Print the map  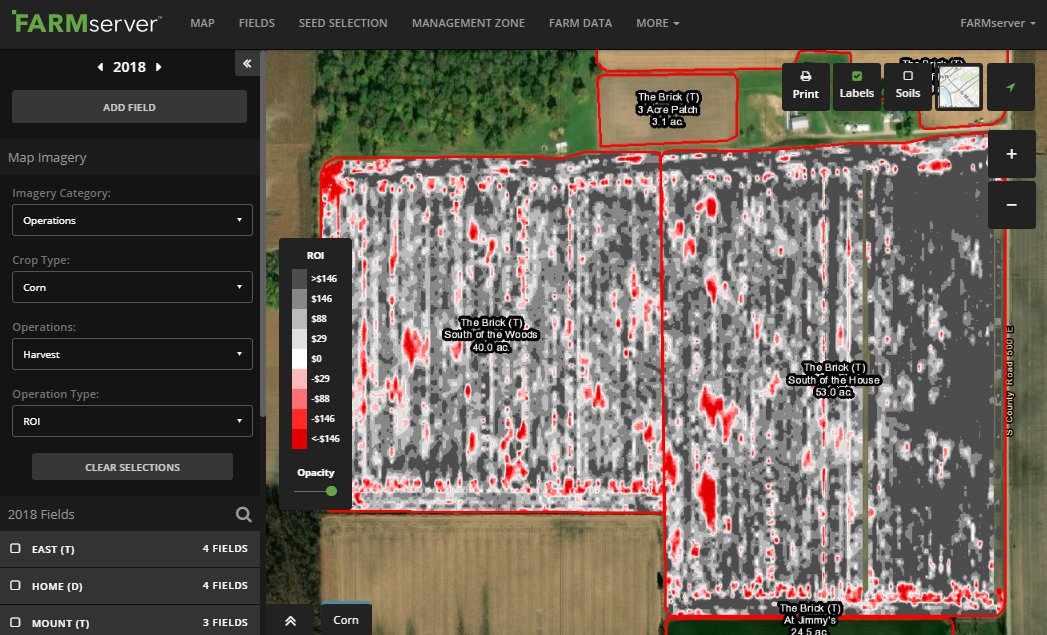tap(805, 86)
